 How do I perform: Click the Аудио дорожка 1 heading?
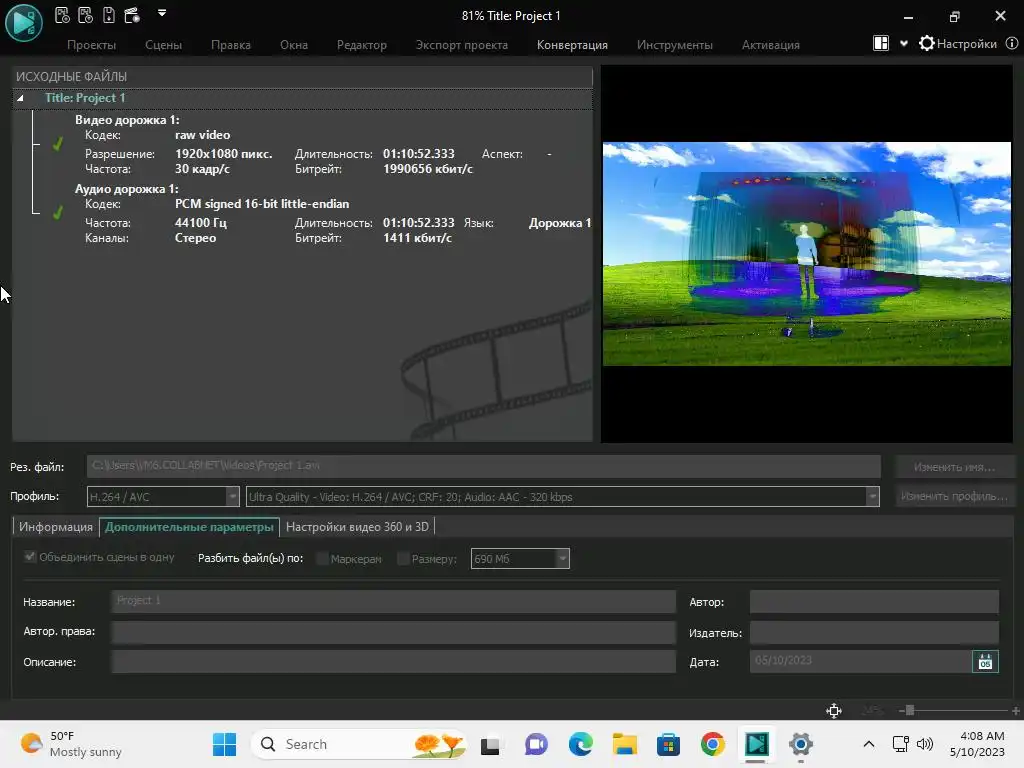coord(126,189)
